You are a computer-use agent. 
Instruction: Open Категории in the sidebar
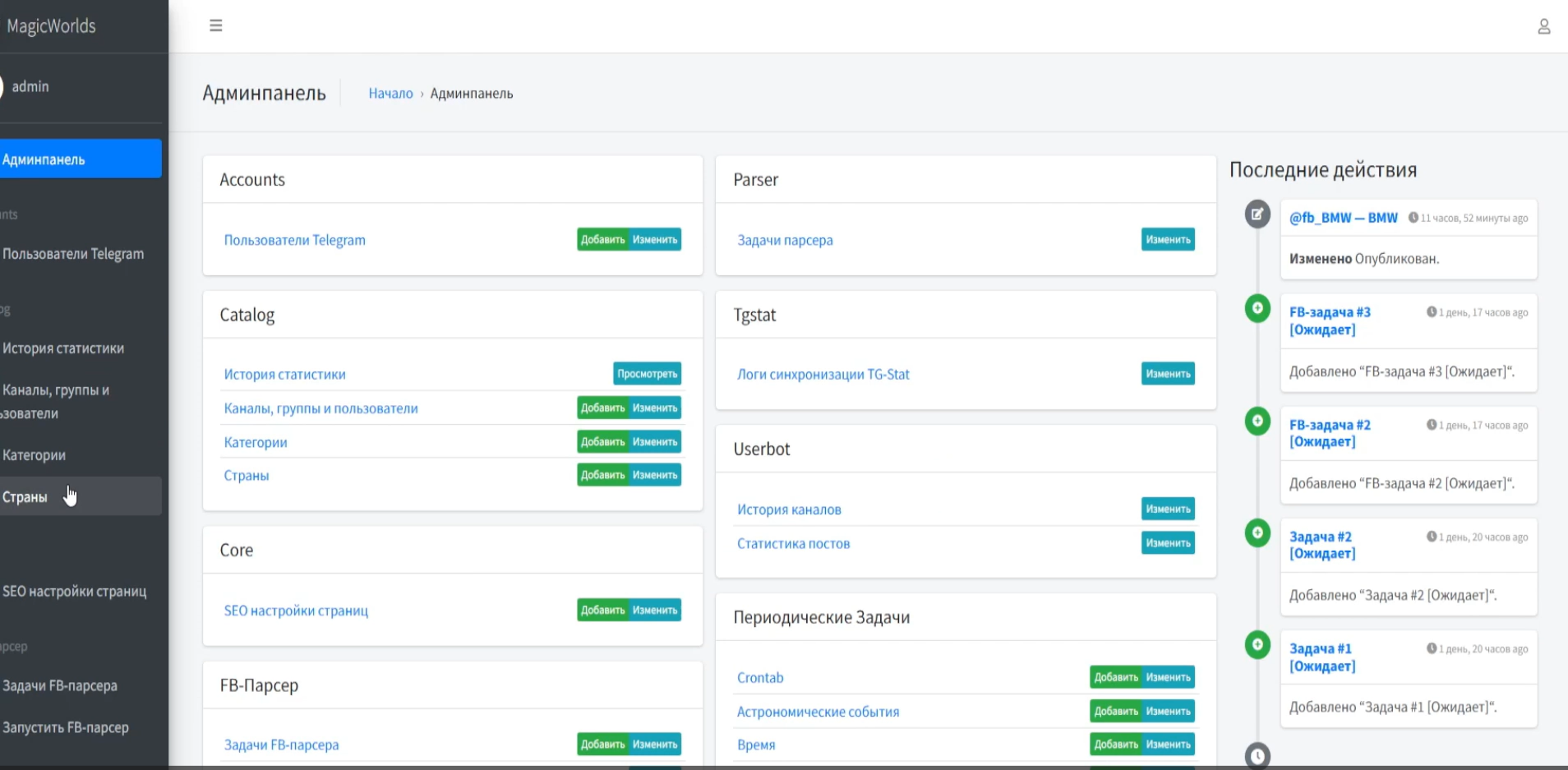pos(81,454)
